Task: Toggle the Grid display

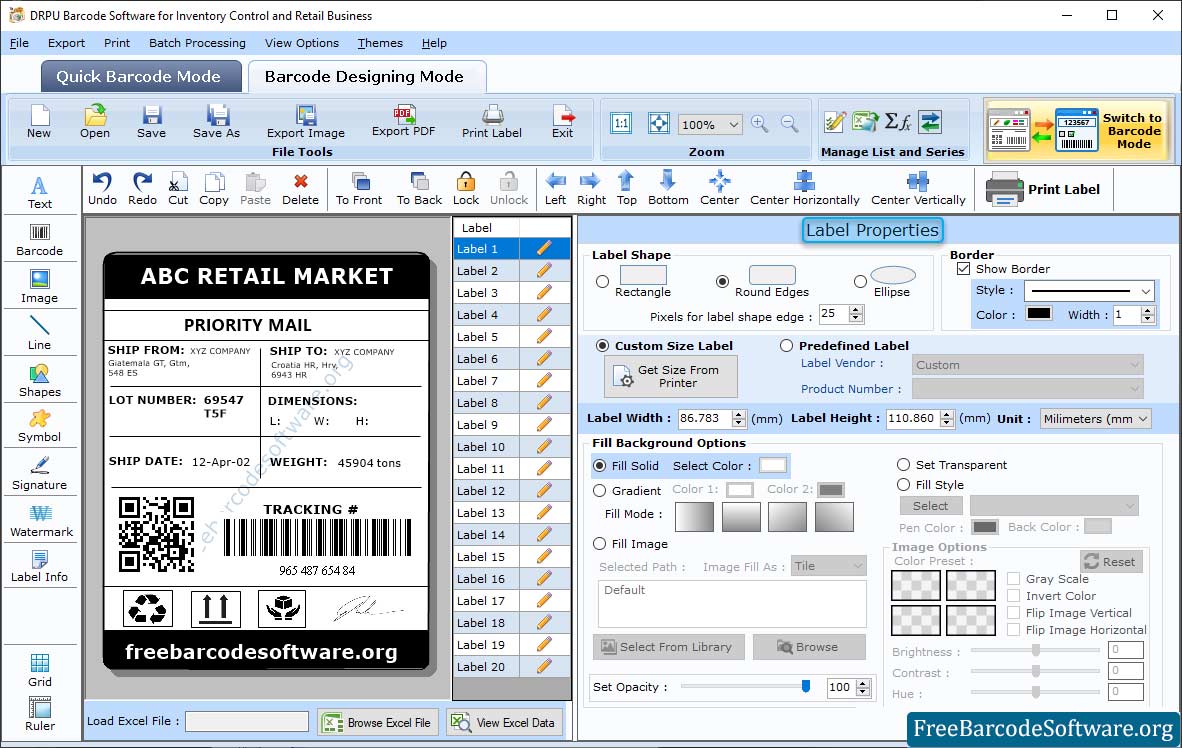Action: (x=39, y=670)
